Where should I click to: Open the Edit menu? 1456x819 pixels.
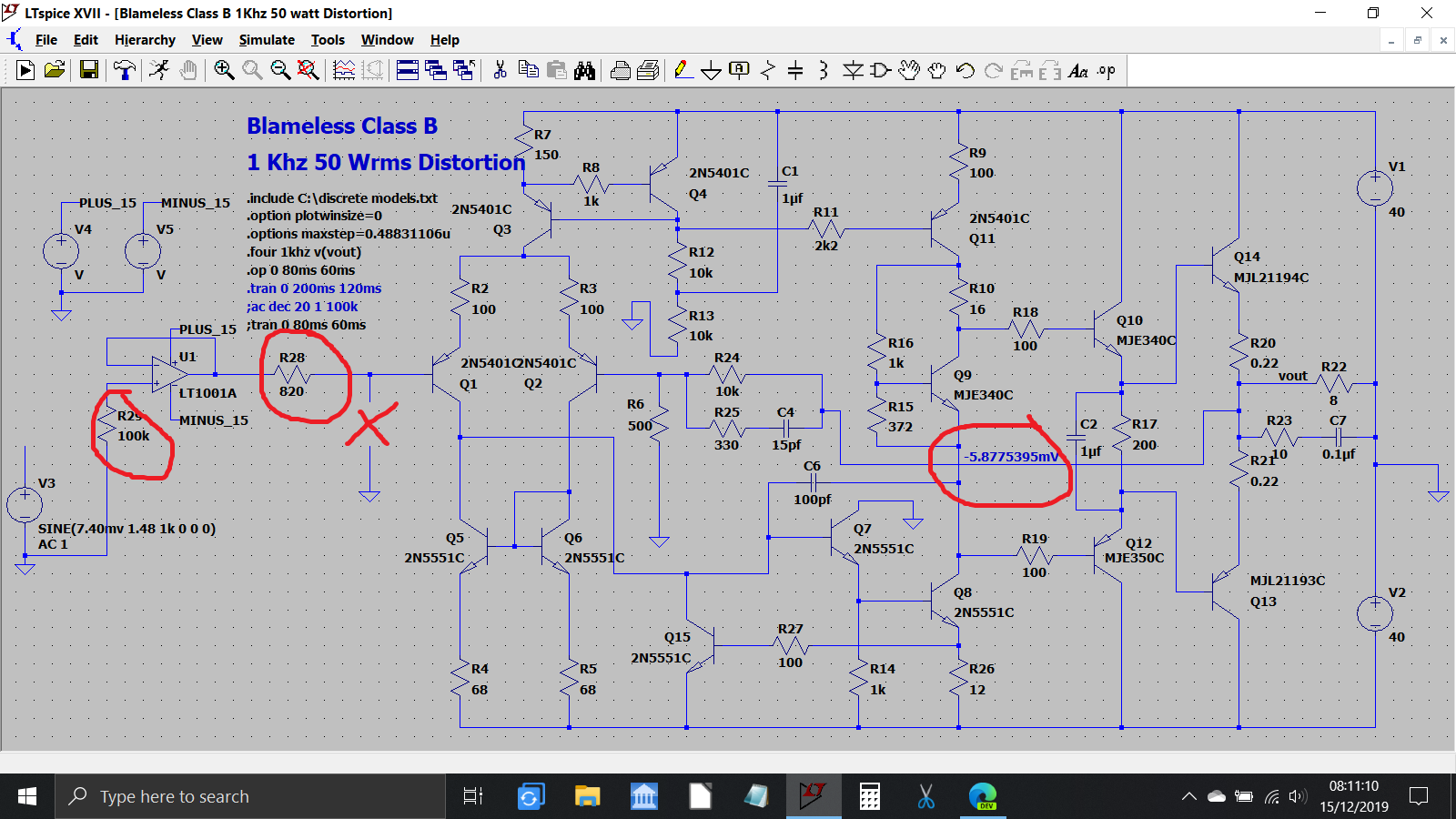click(86, 40)
